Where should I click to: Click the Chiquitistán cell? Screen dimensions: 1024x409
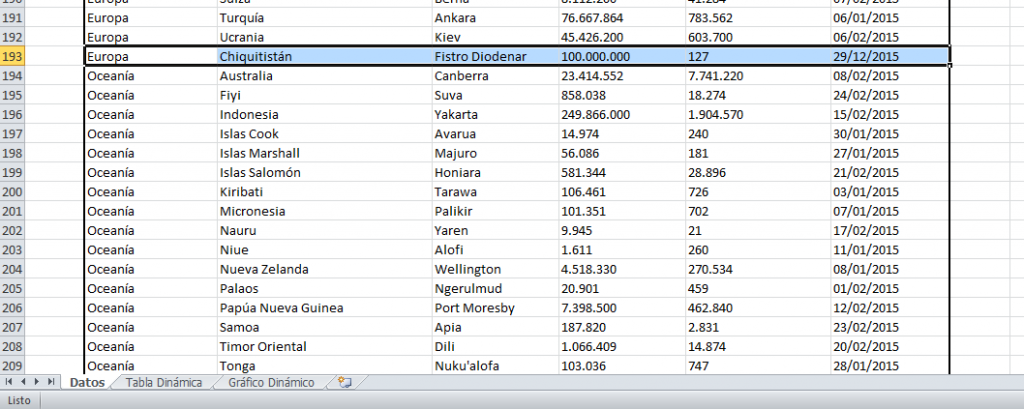tap(325, 56)
